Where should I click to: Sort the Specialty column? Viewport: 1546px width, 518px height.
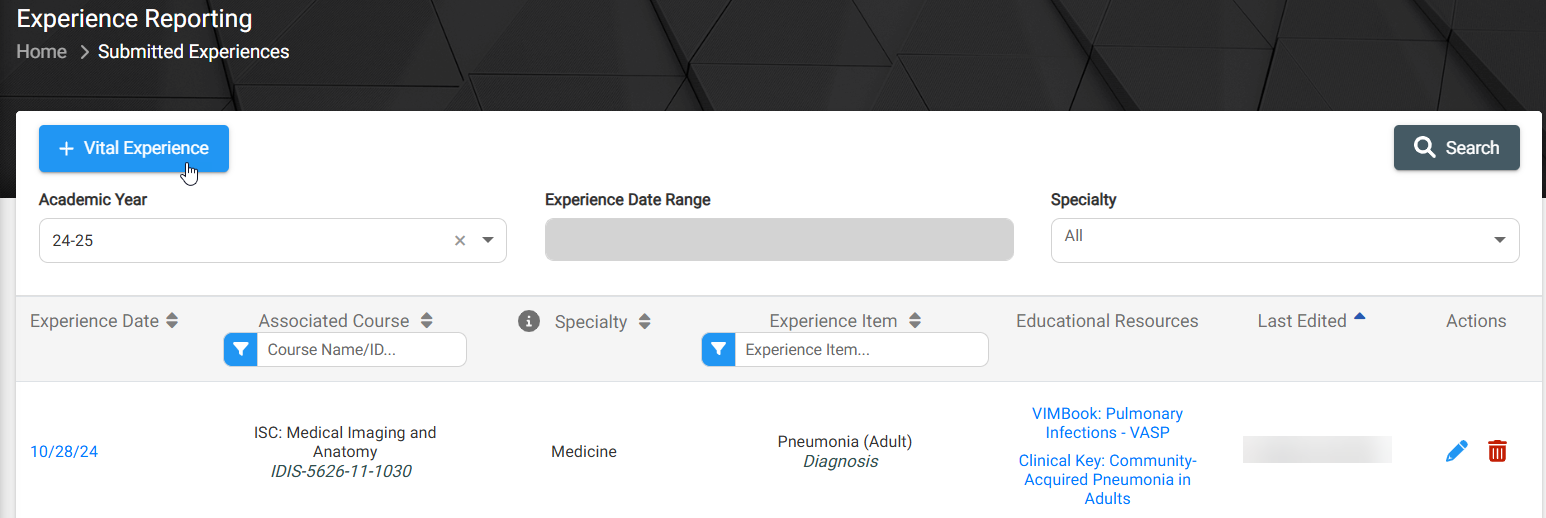[645, 322]
